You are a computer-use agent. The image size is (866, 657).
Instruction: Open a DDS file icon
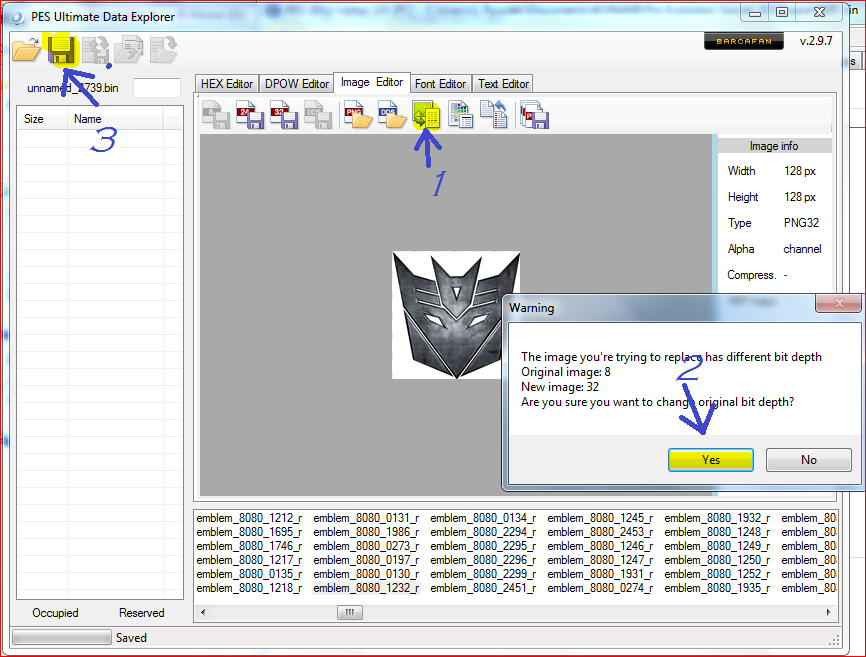pyautogui.click(x=392, y=115)
